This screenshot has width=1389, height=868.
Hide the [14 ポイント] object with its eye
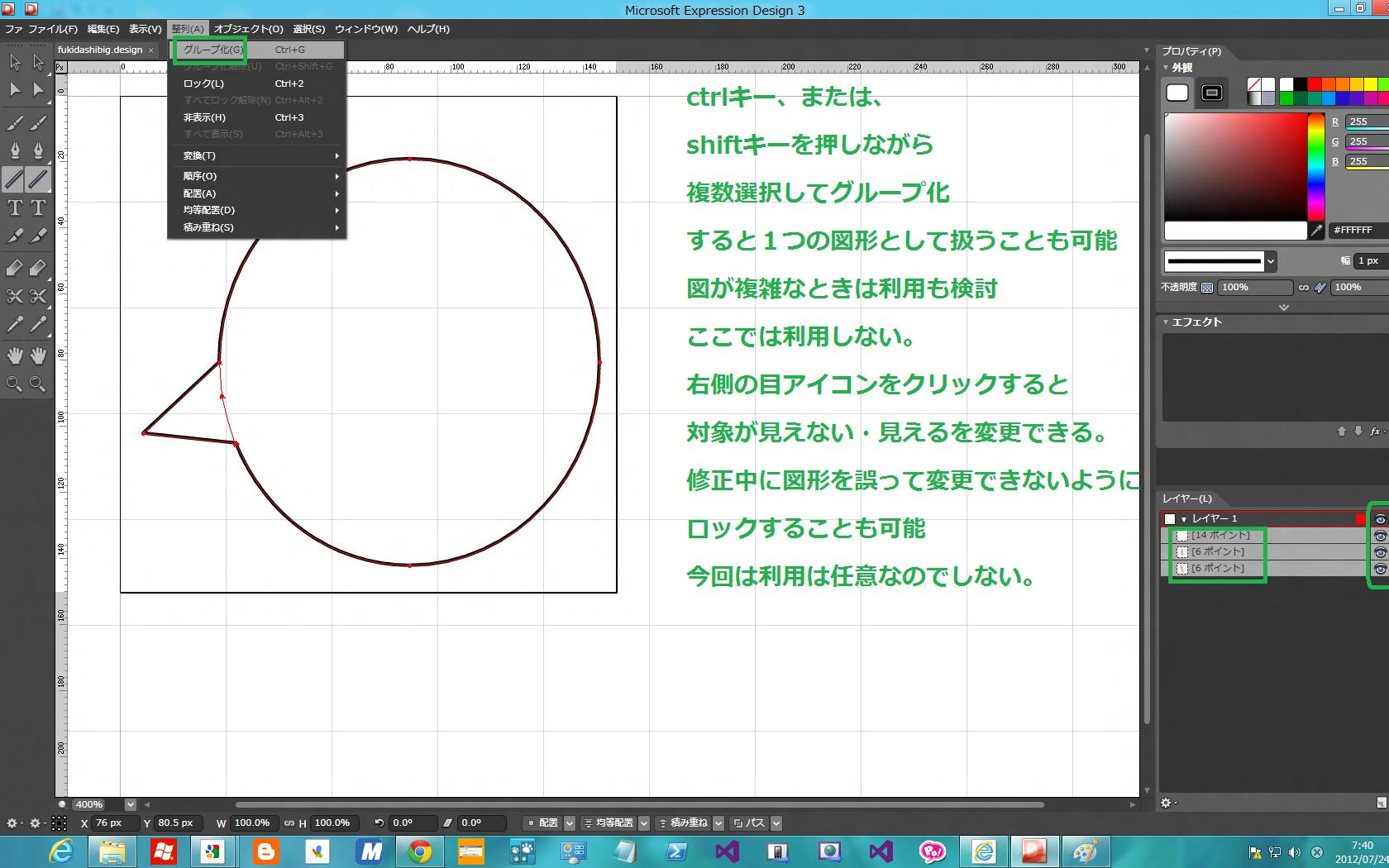(x=1379, y=536)
